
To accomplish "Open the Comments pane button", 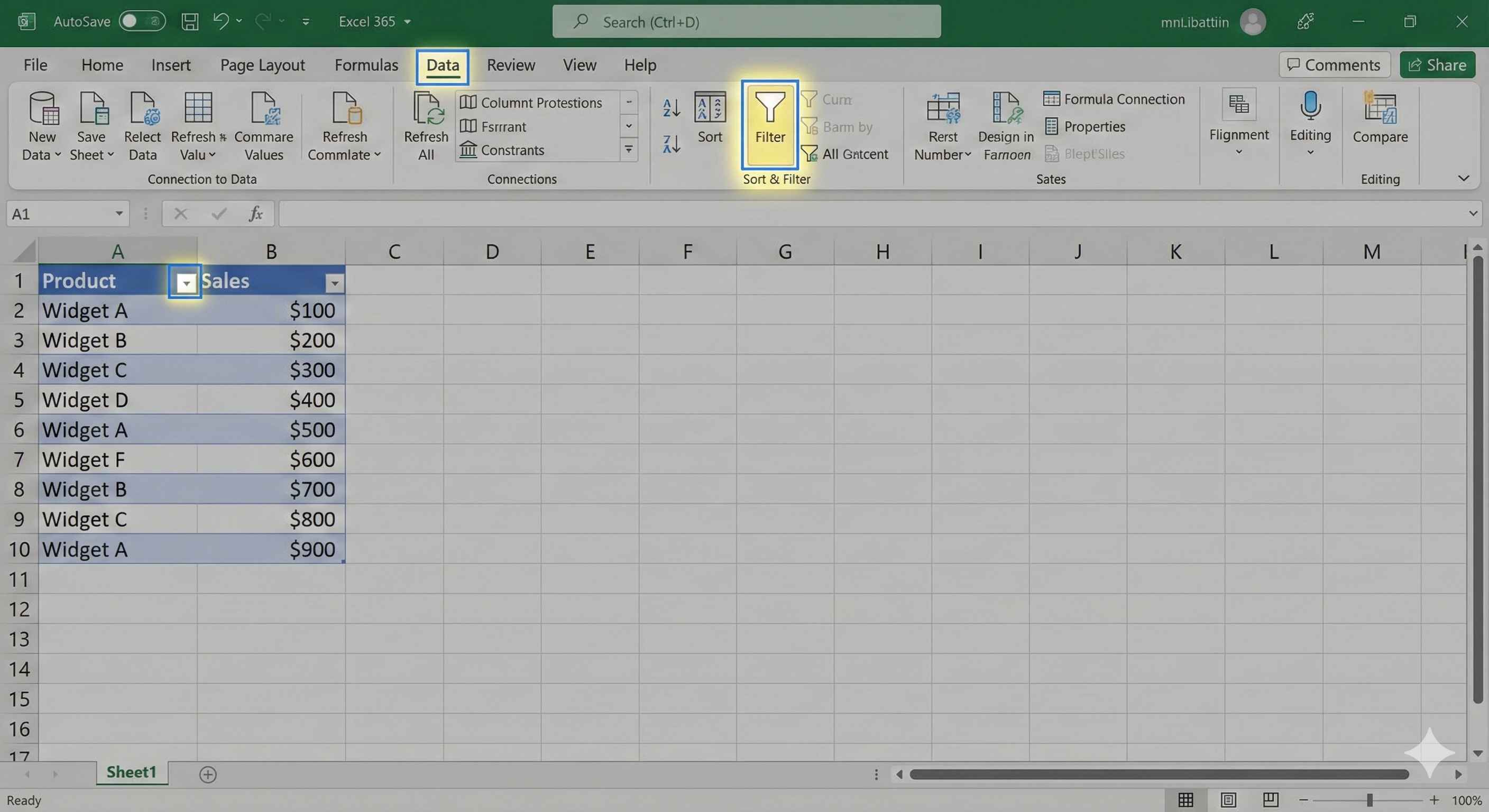I will point(1334,64).
